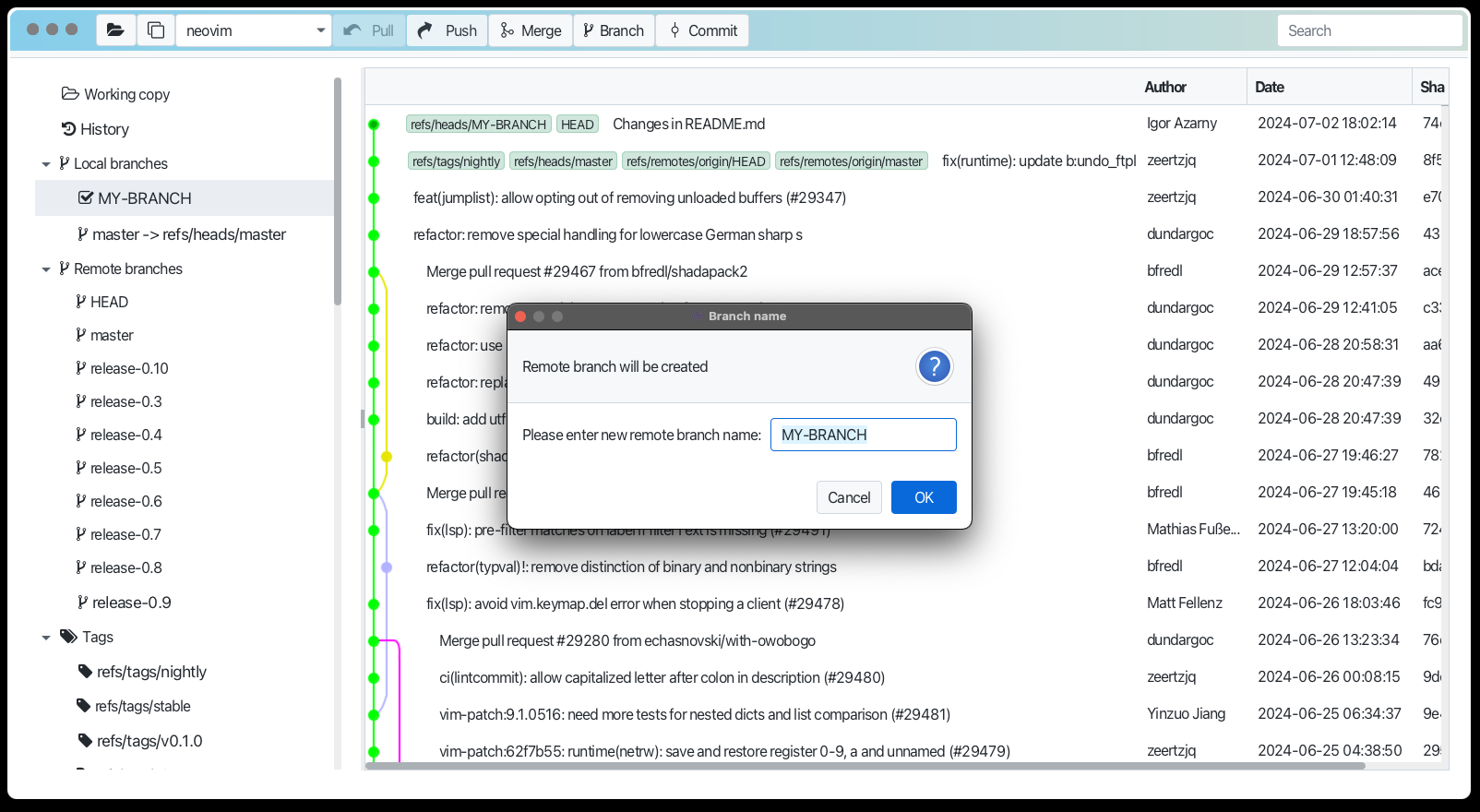Collapse the Tags group
Screen dimensions: 1480x812
click(x=46, y=638)
